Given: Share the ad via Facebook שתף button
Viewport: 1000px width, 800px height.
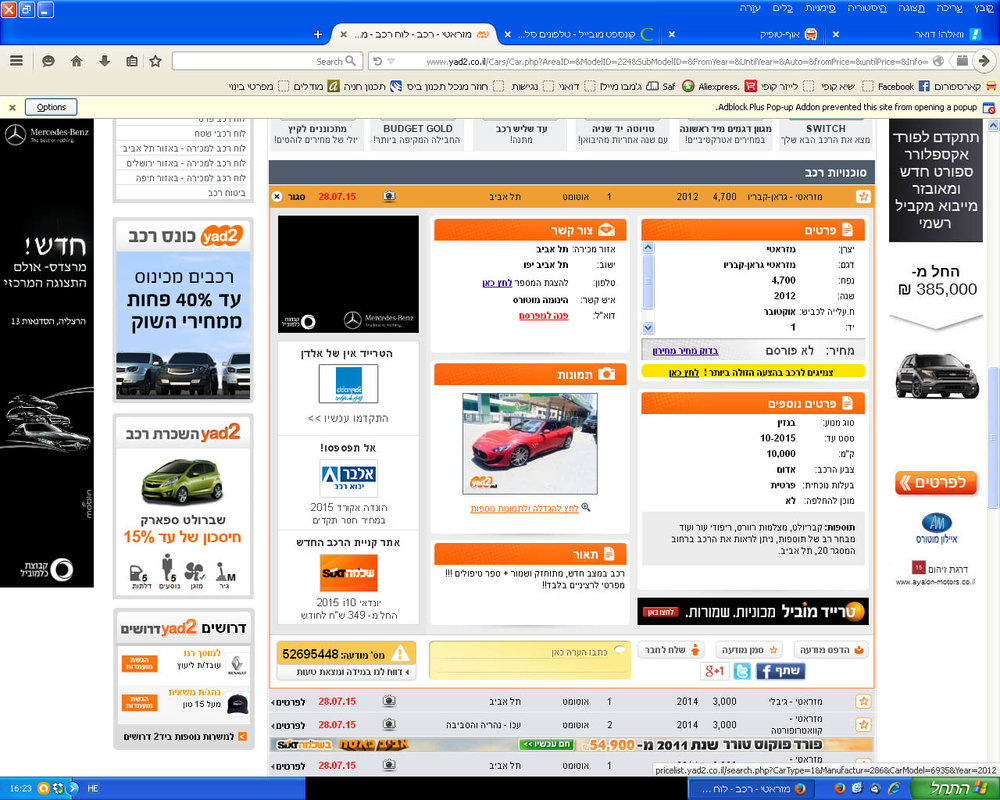Looking at the screenshot, I should pyautogui.click(x=781, y=671).
